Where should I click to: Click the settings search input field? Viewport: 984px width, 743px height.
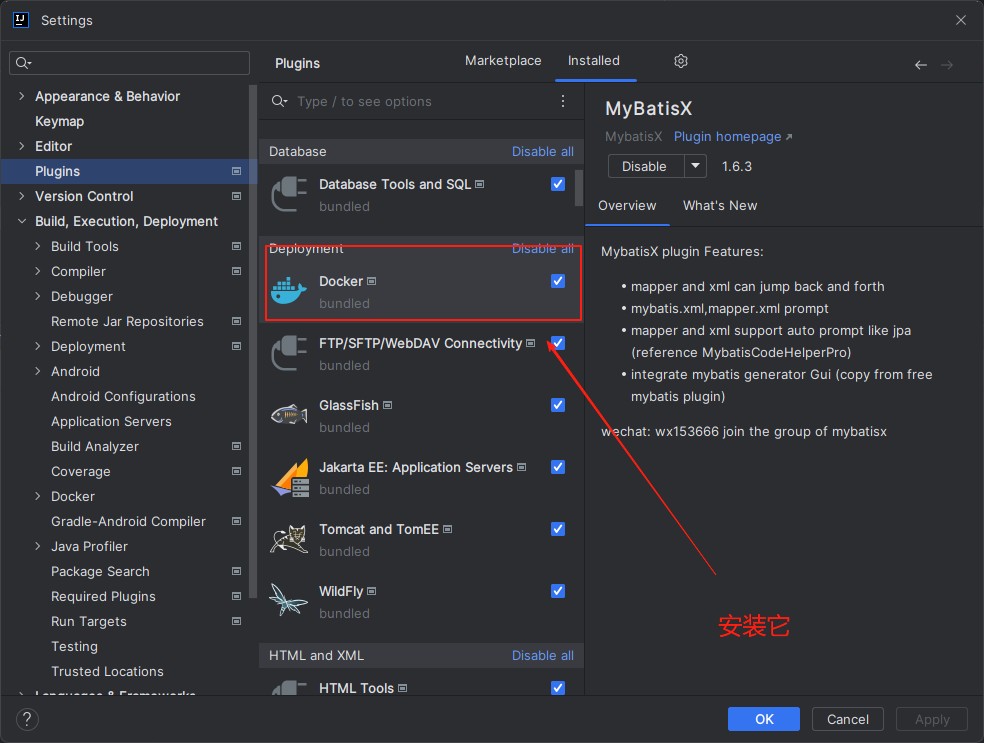pyautogui.click(x=129, y=63)
